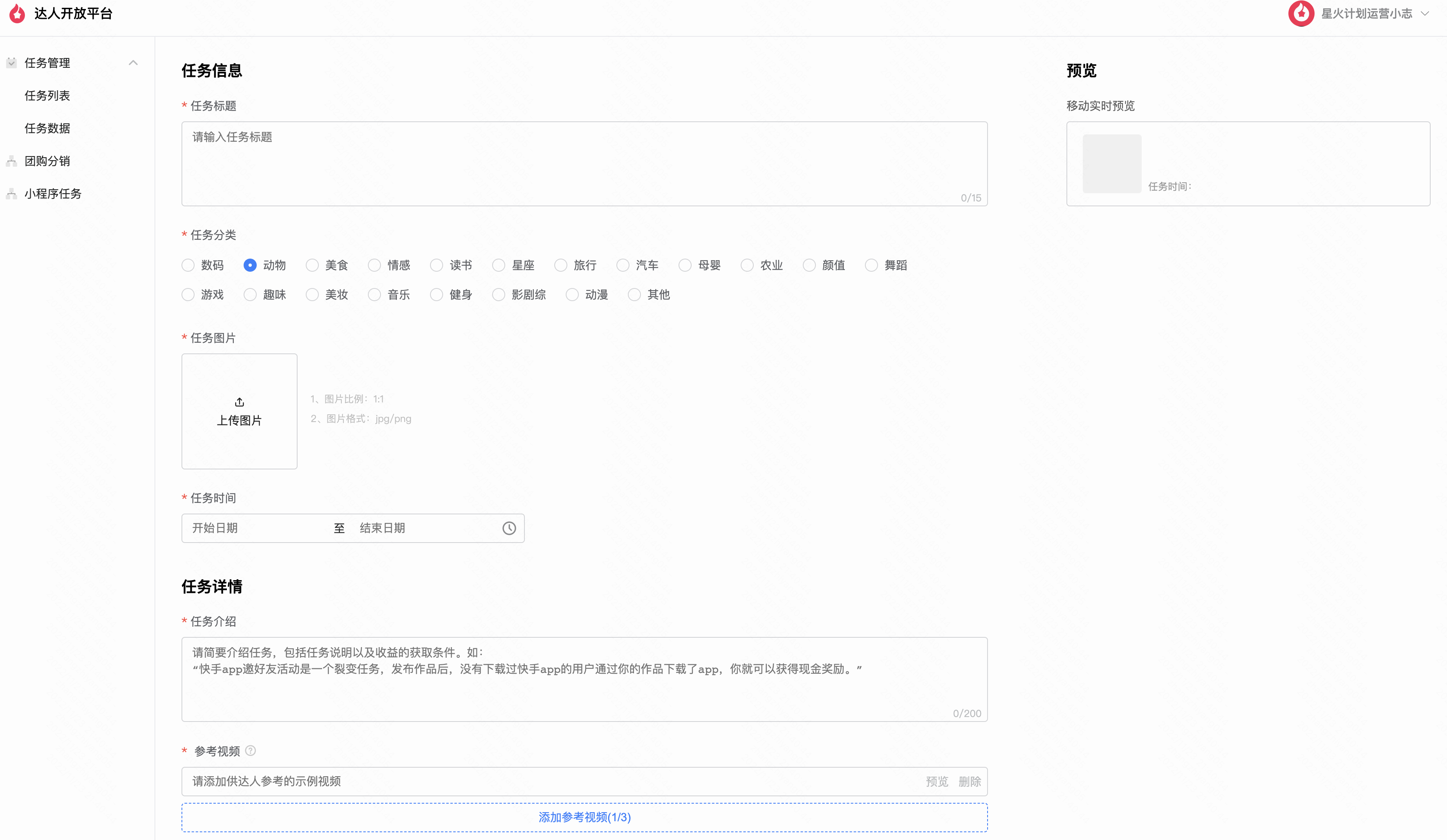Select the 母婴 category
1447x840 pixels.
tap(699, 265)
